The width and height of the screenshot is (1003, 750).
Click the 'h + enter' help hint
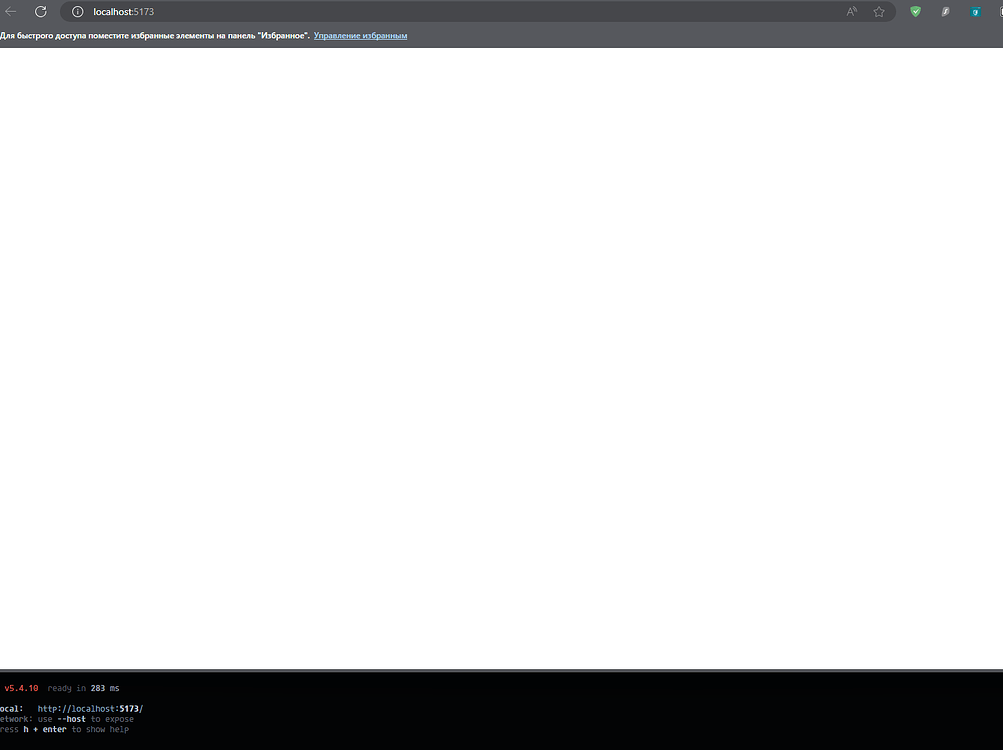(x=45, y=729)
